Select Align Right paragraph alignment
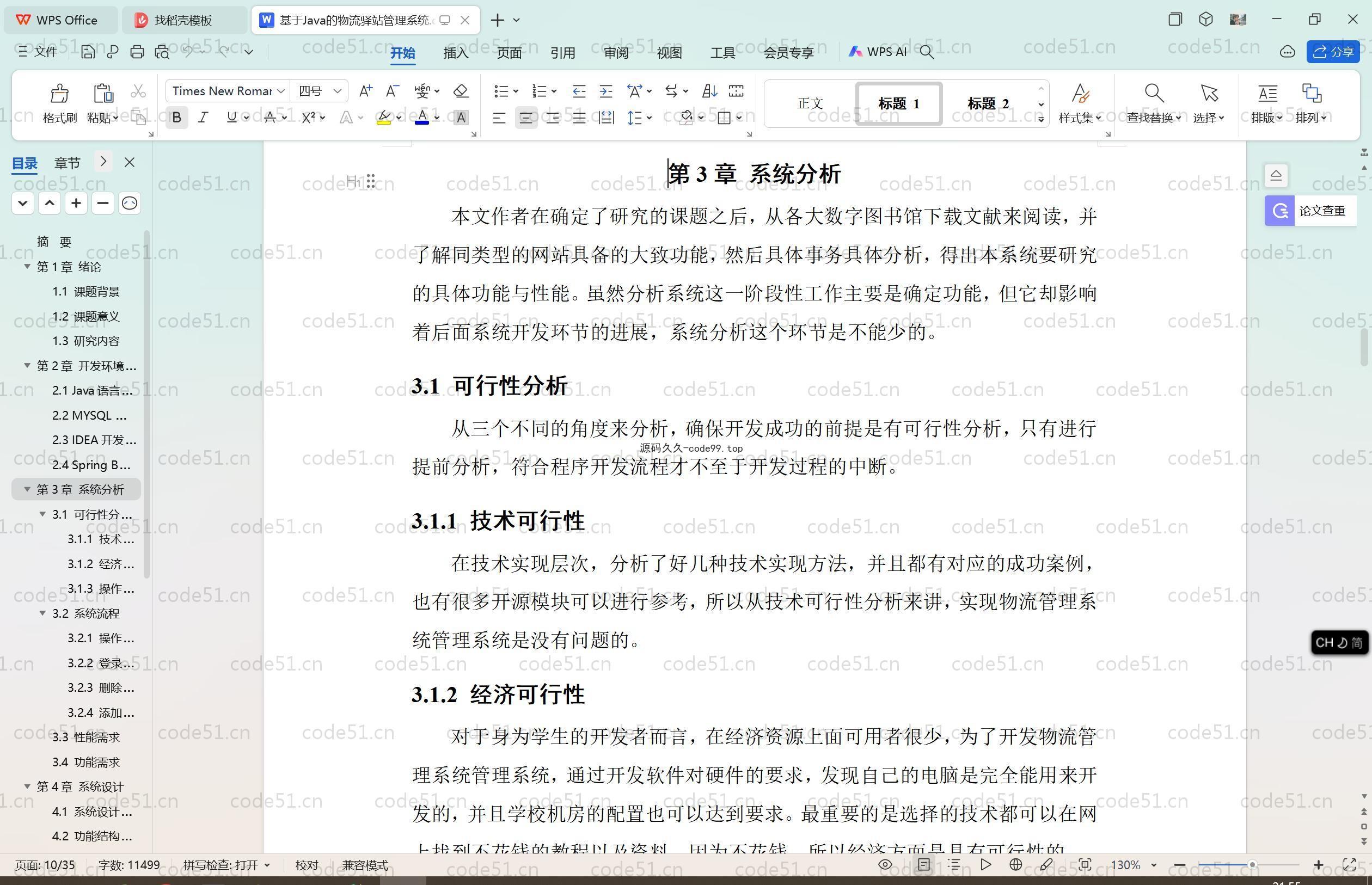 [553, 118]
